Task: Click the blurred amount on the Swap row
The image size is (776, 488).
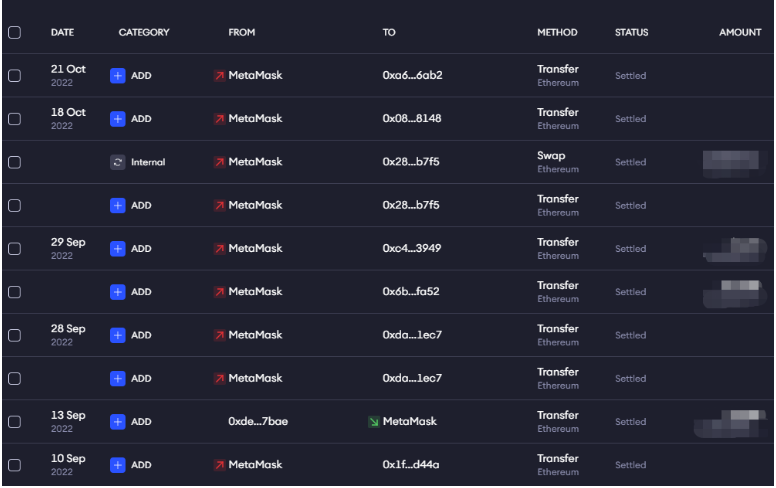Action: click(731, 163)
